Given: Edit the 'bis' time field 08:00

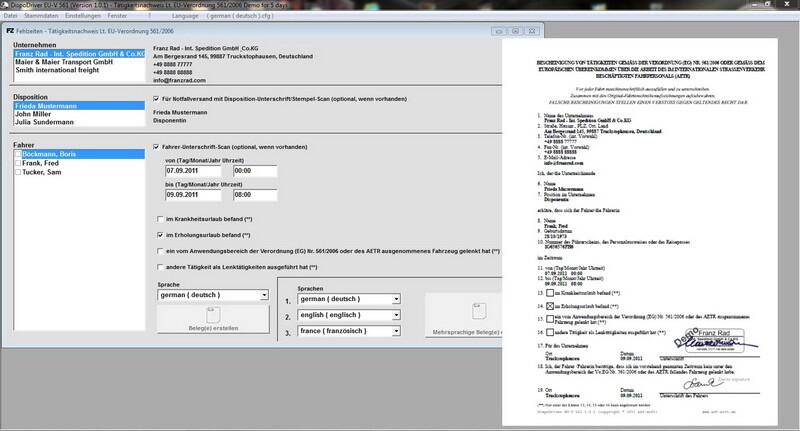Looking at the screenshot, I should tap(255, 195).
